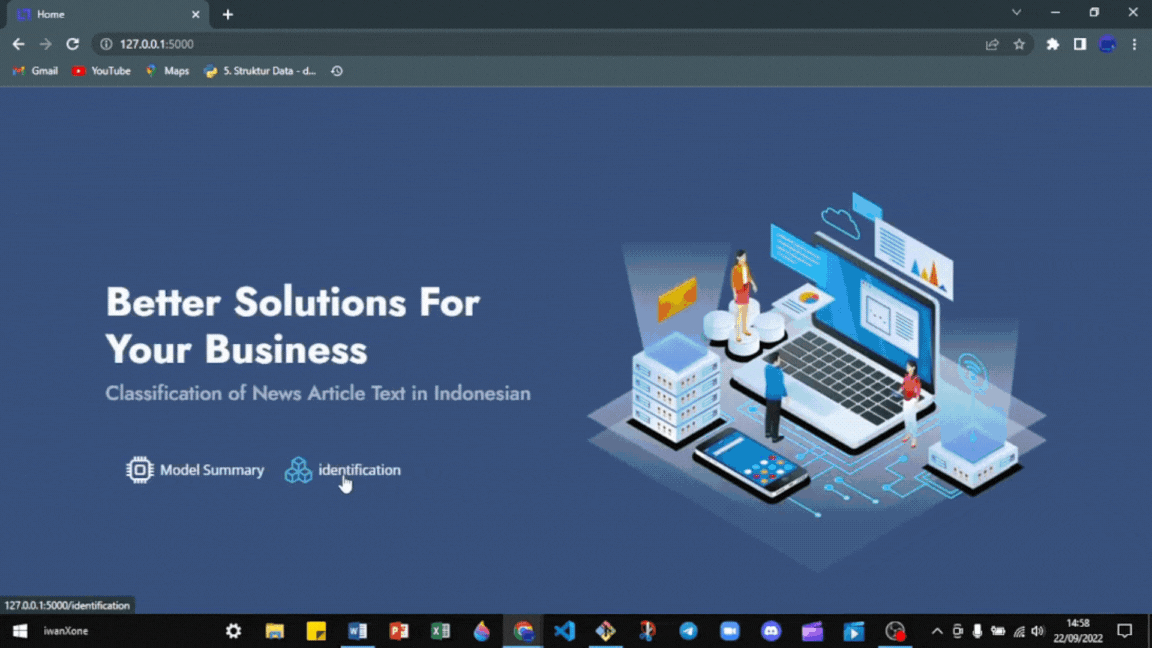Click the history clock bookmark icon
Image resolution: width=1152 pixels, height=648 pixels.
336,71
